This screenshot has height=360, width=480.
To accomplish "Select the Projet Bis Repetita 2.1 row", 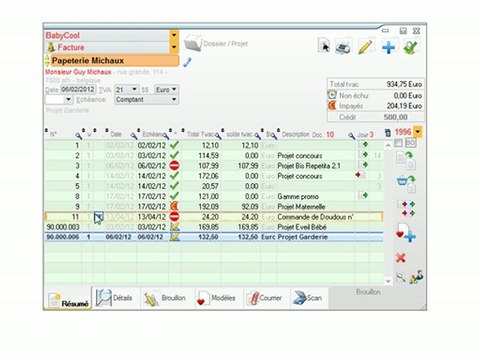I will (x=214, y=166).
